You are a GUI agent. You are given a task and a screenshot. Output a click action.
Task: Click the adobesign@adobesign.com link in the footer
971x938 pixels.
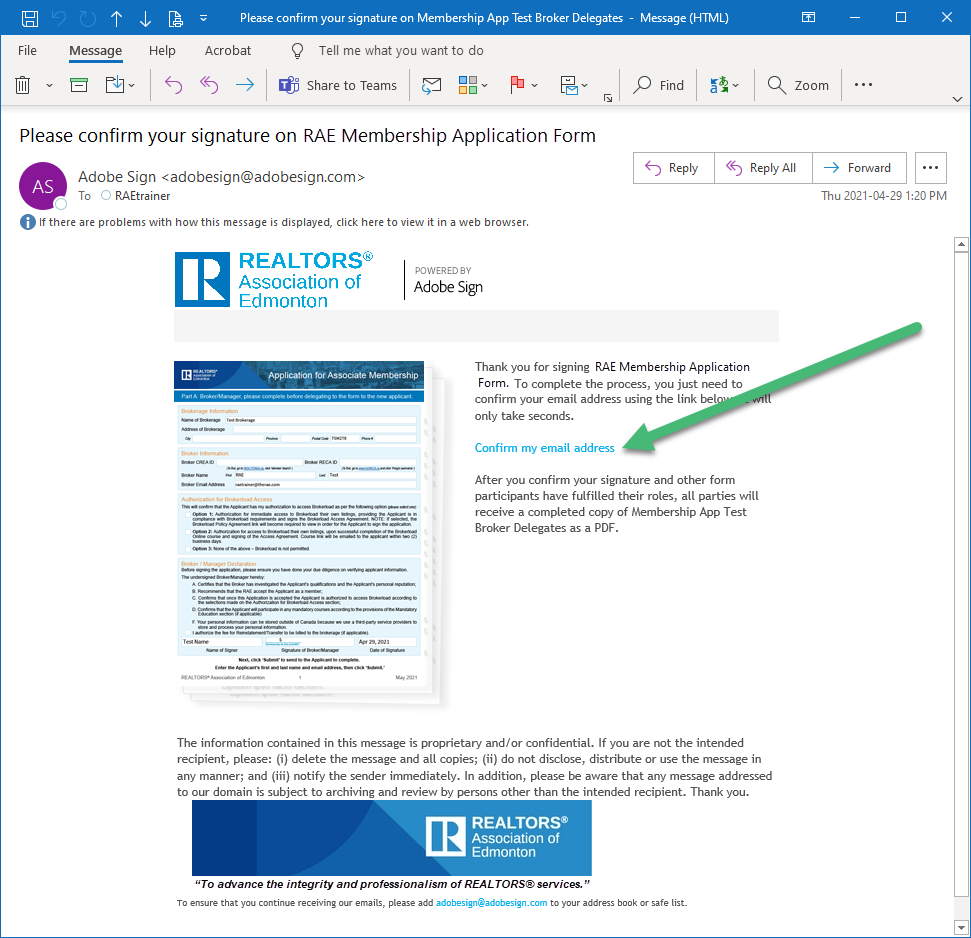pyautogui.click(x=492, y=903)
